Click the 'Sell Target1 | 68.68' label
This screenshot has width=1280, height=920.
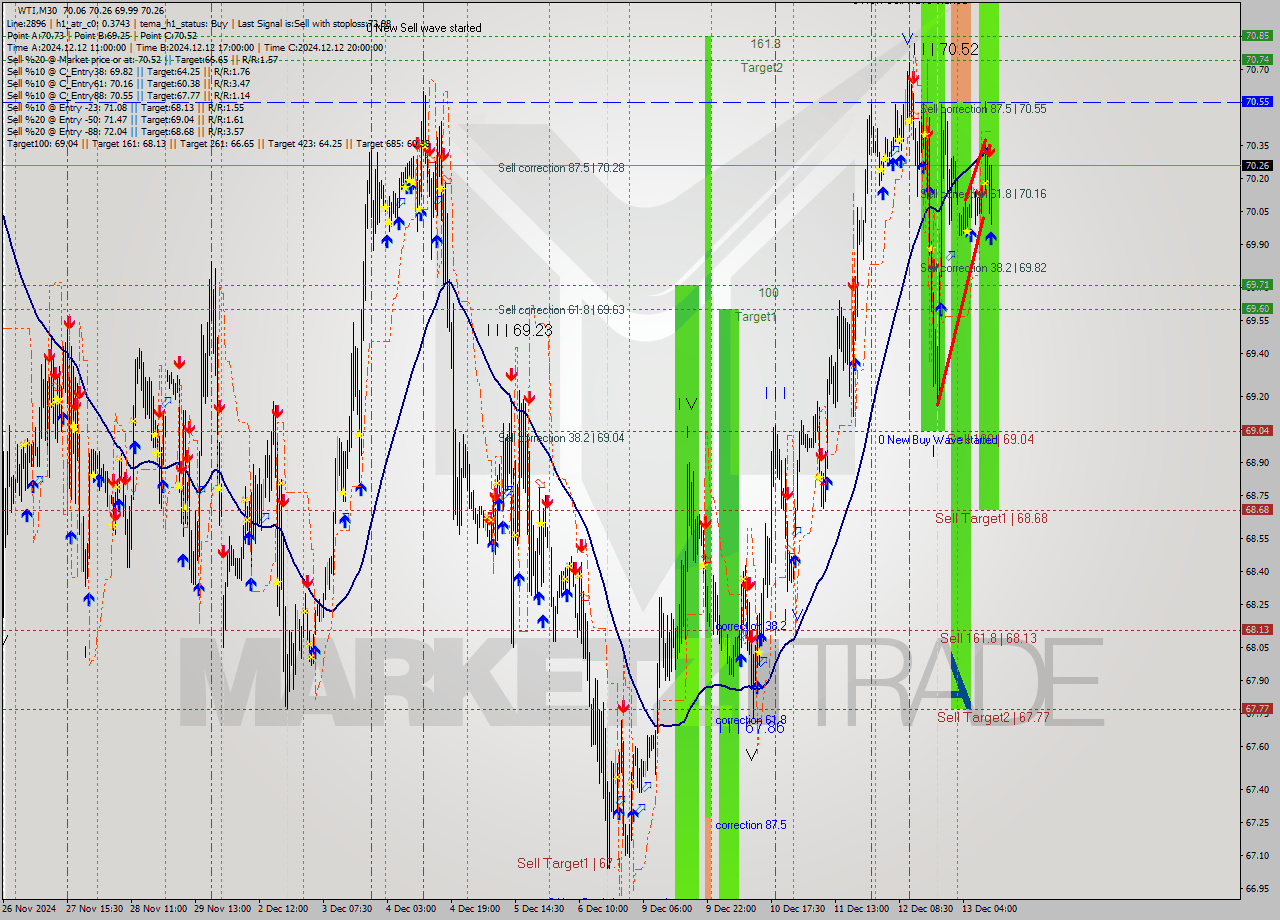coord(991,518)
